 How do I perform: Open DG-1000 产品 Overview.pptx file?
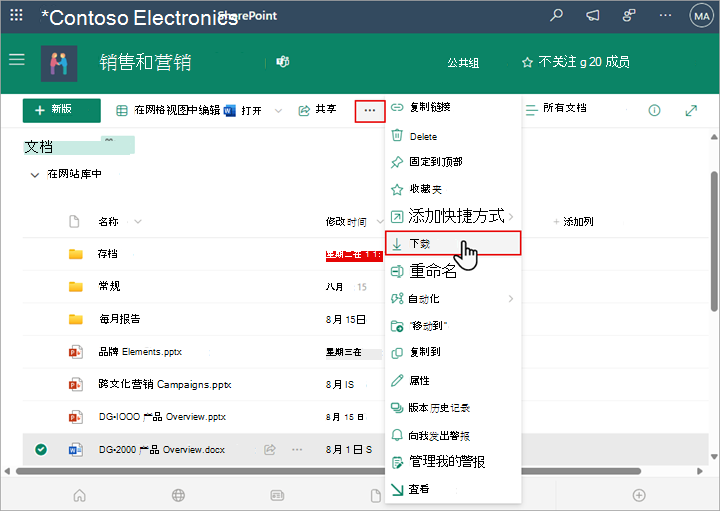pyautogui.click(x=162, y=417)
